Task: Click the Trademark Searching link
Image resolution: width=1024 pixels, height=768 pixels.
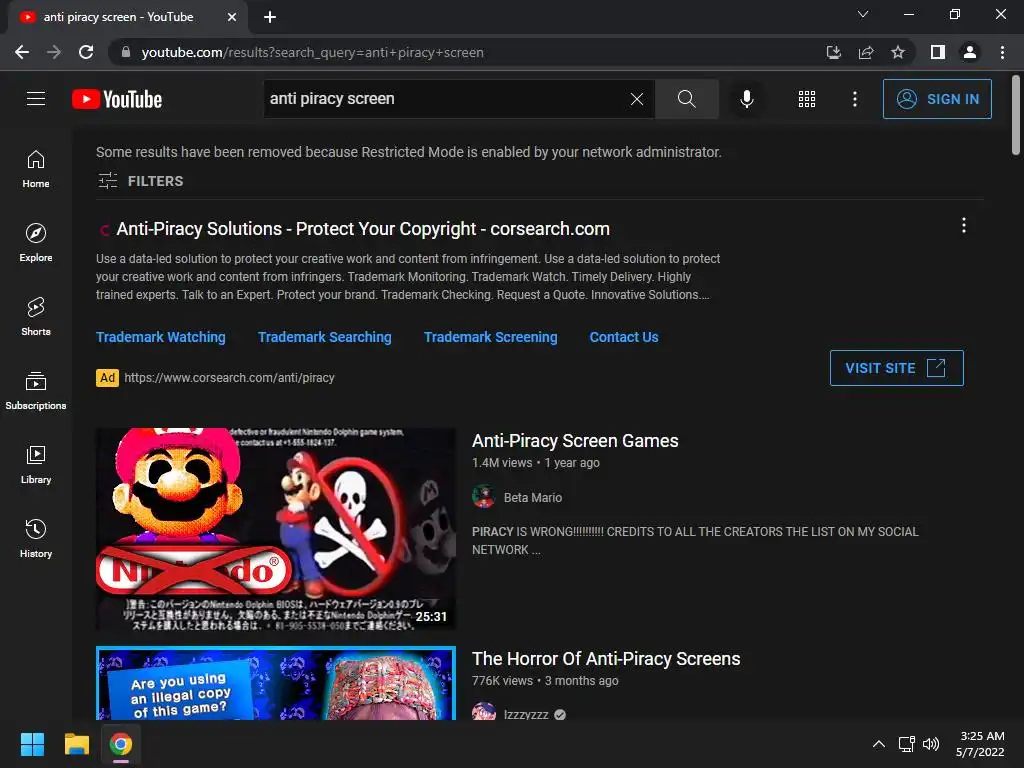Action: [325, 337]
